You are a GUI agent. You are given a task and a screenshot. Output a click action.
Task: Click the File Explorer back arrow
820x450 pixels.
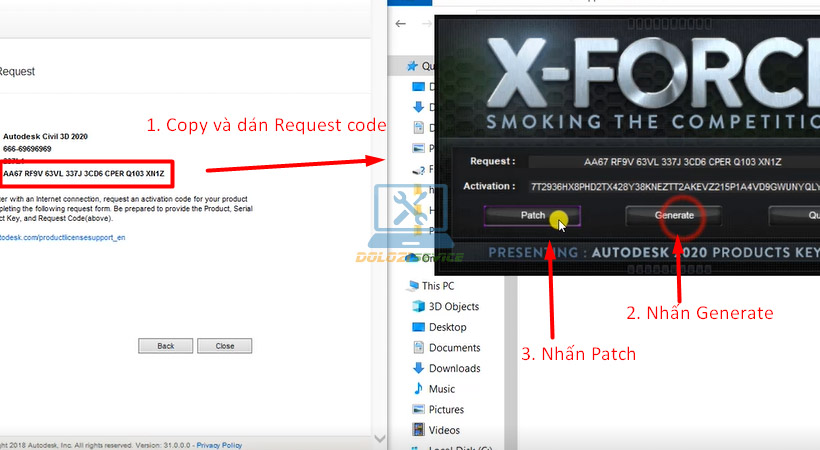[400, 24]
